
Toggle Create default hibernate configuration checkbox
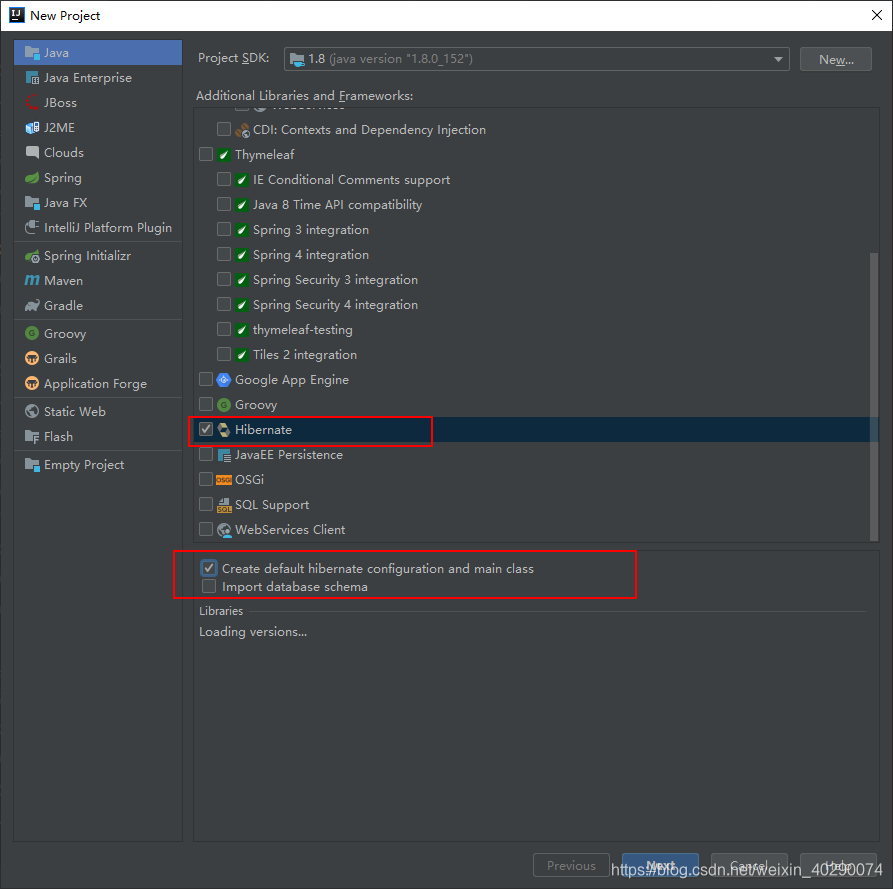(209, 568)
